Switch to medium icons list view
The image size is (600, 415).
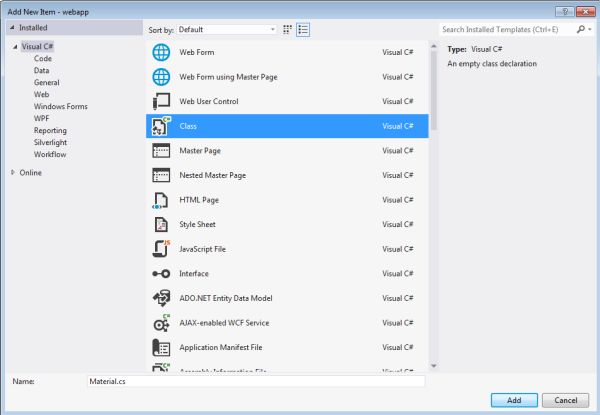click(303, 29)
